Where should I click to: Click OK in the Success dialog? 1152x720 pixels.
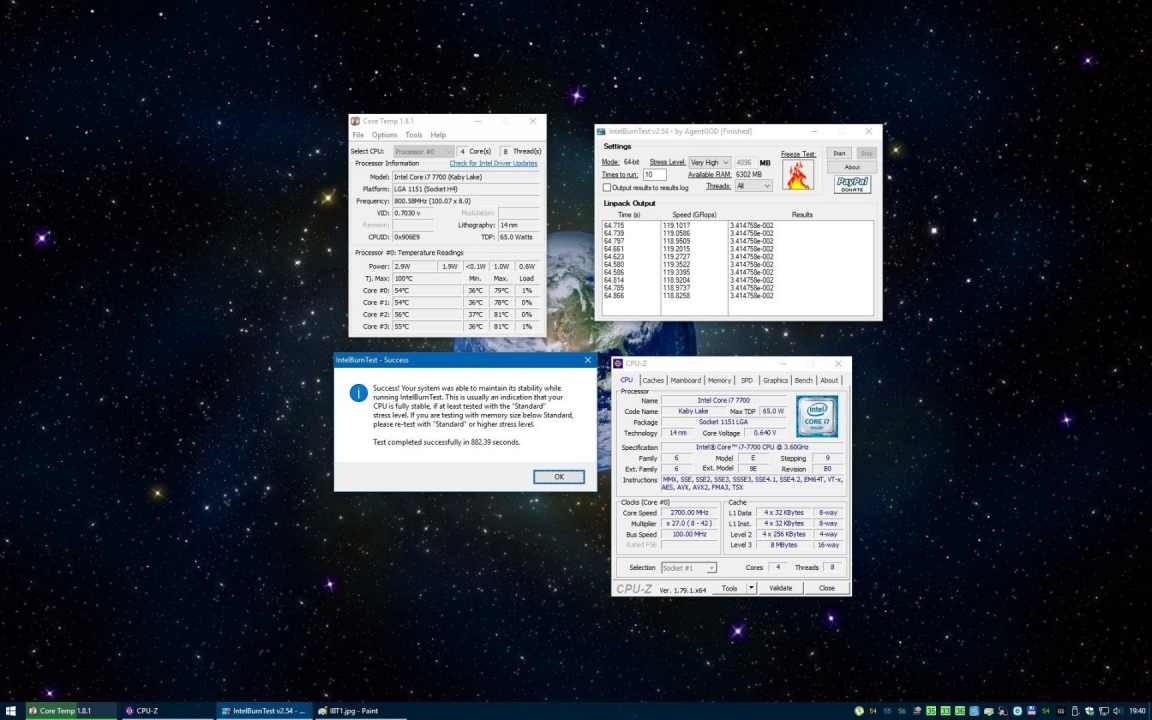(x=559, y=477)
